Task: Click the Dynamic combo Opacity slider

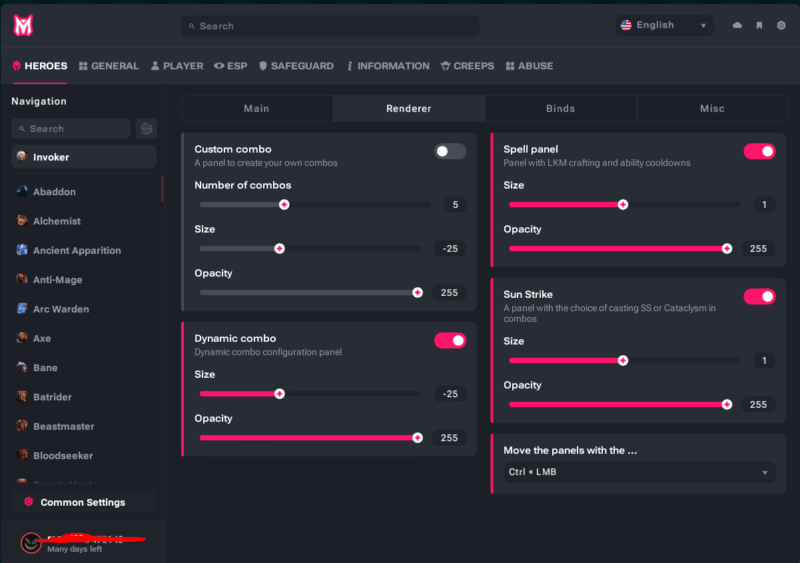Action: (x=310, y=438)
